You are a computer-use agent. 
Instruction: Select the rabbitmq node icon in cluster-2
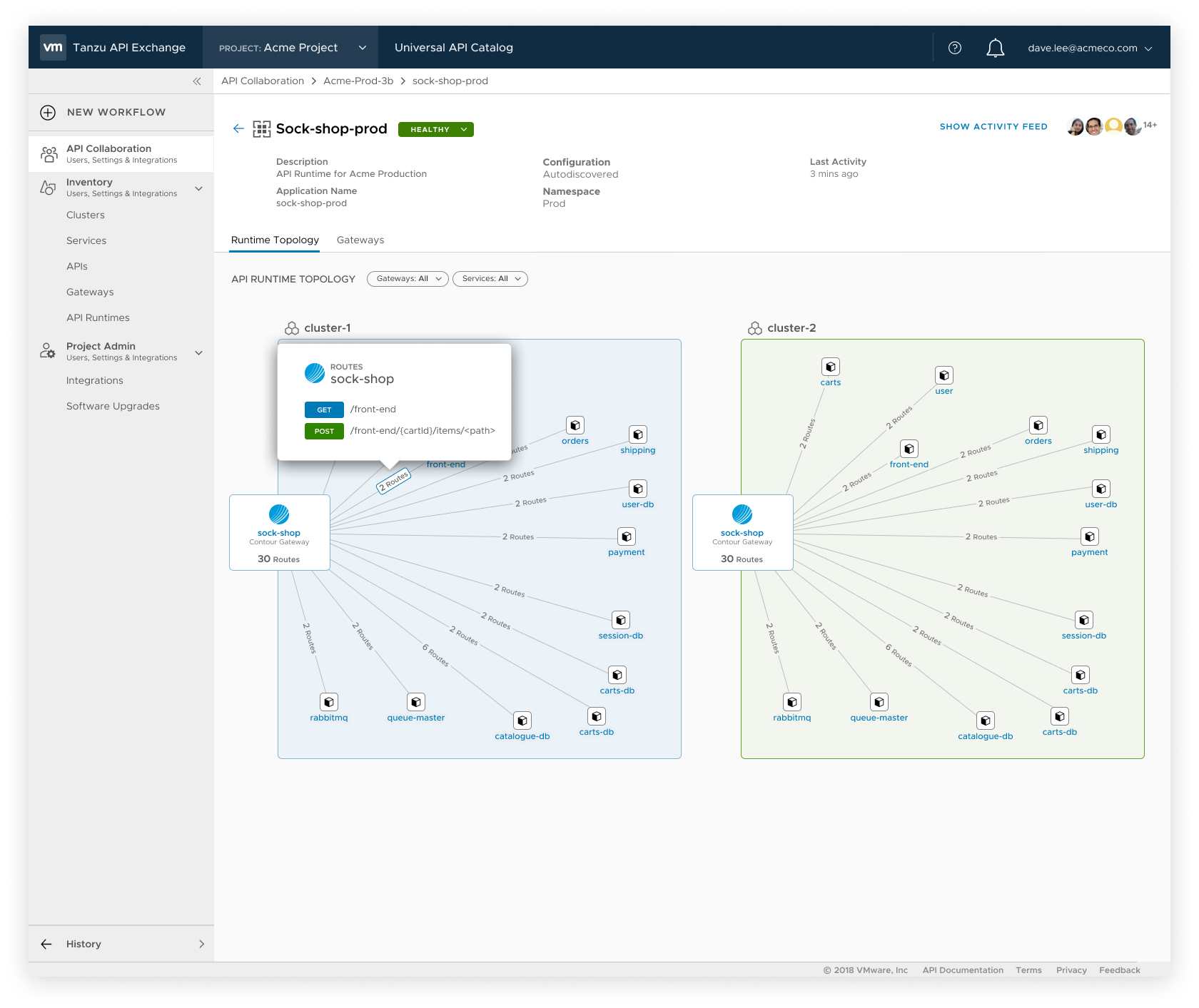[x=792, y=702]
